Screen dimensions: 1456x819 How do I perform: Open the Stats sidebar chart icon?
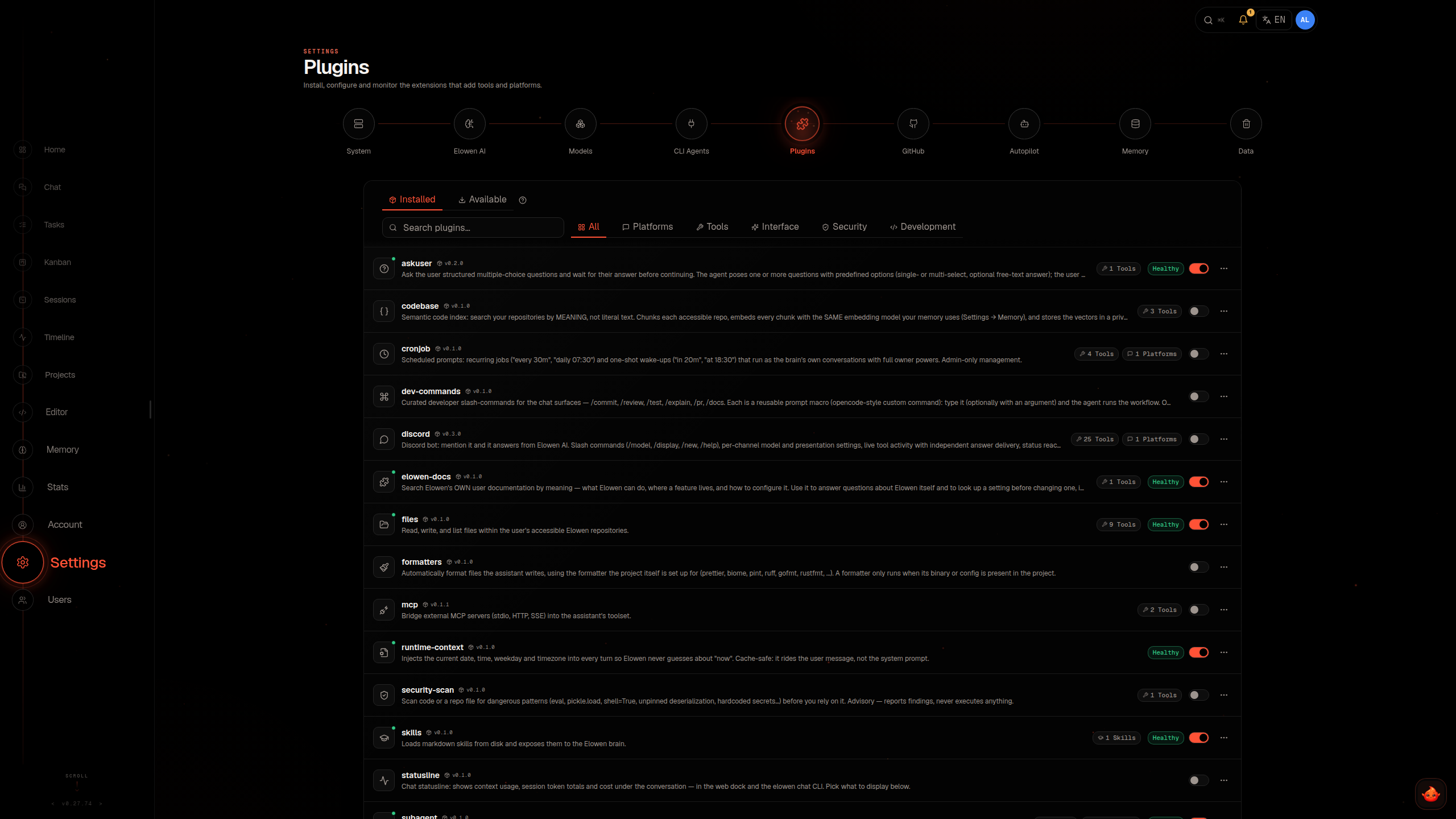(x=23, y=487)
